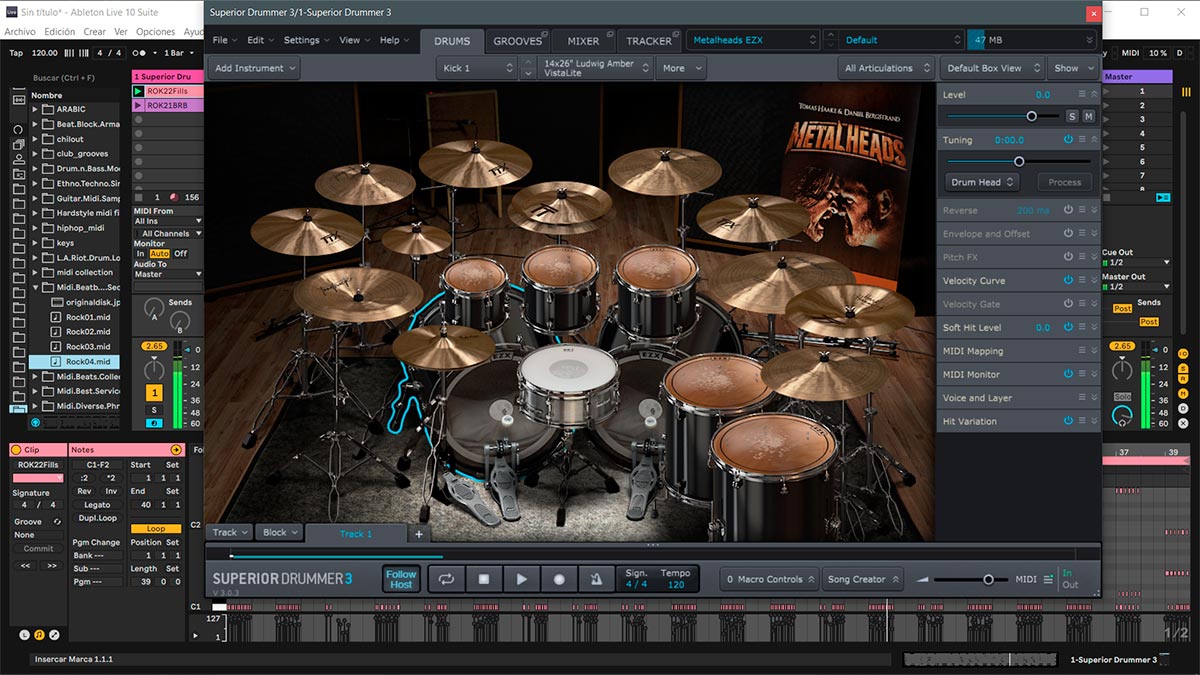1200x675 pixels.
Task: Open the Audio To Master dropdown
Action: pos(168,274)
